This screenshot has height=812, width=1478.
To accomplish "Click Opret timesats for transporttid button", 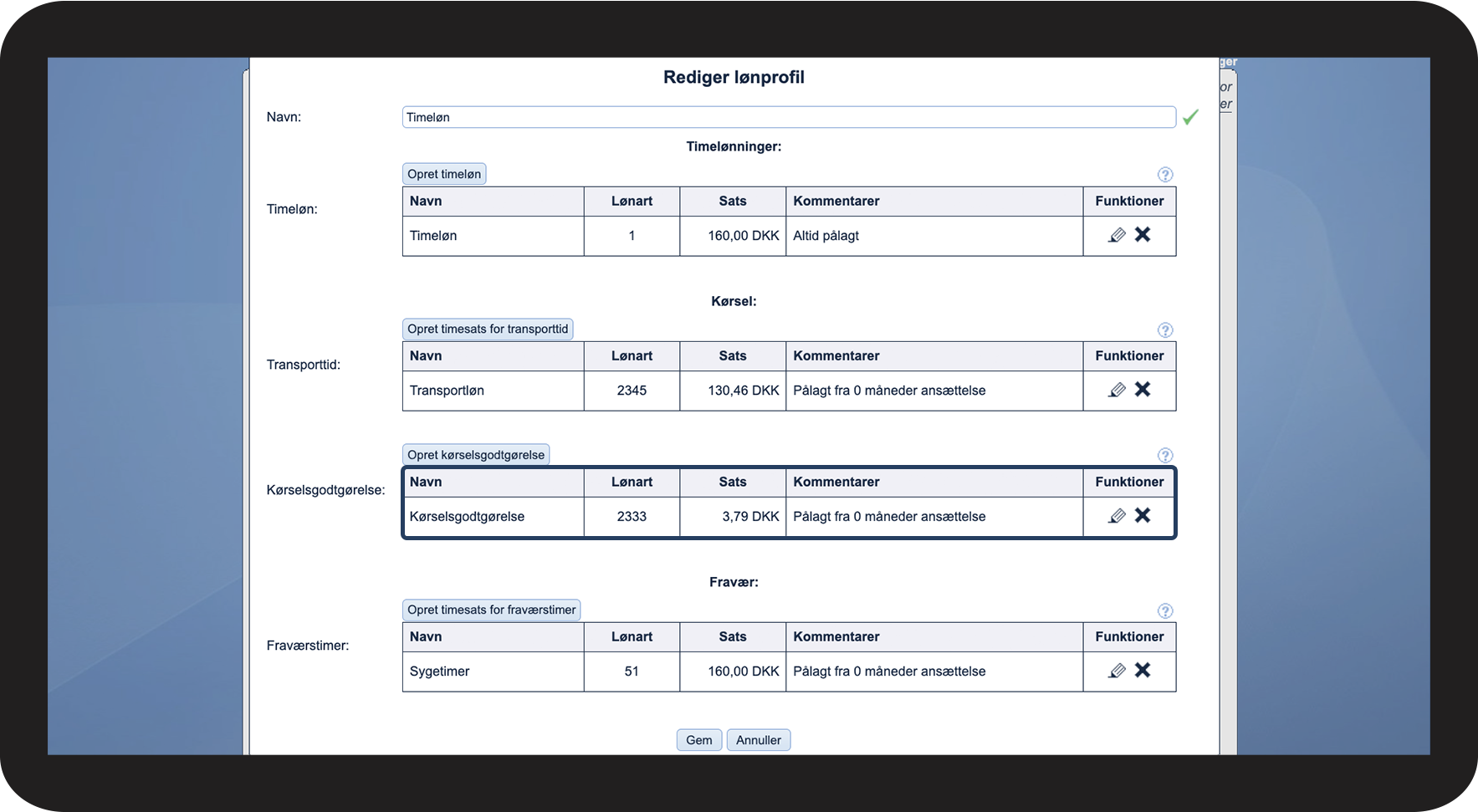I will (x=488, y=329).
